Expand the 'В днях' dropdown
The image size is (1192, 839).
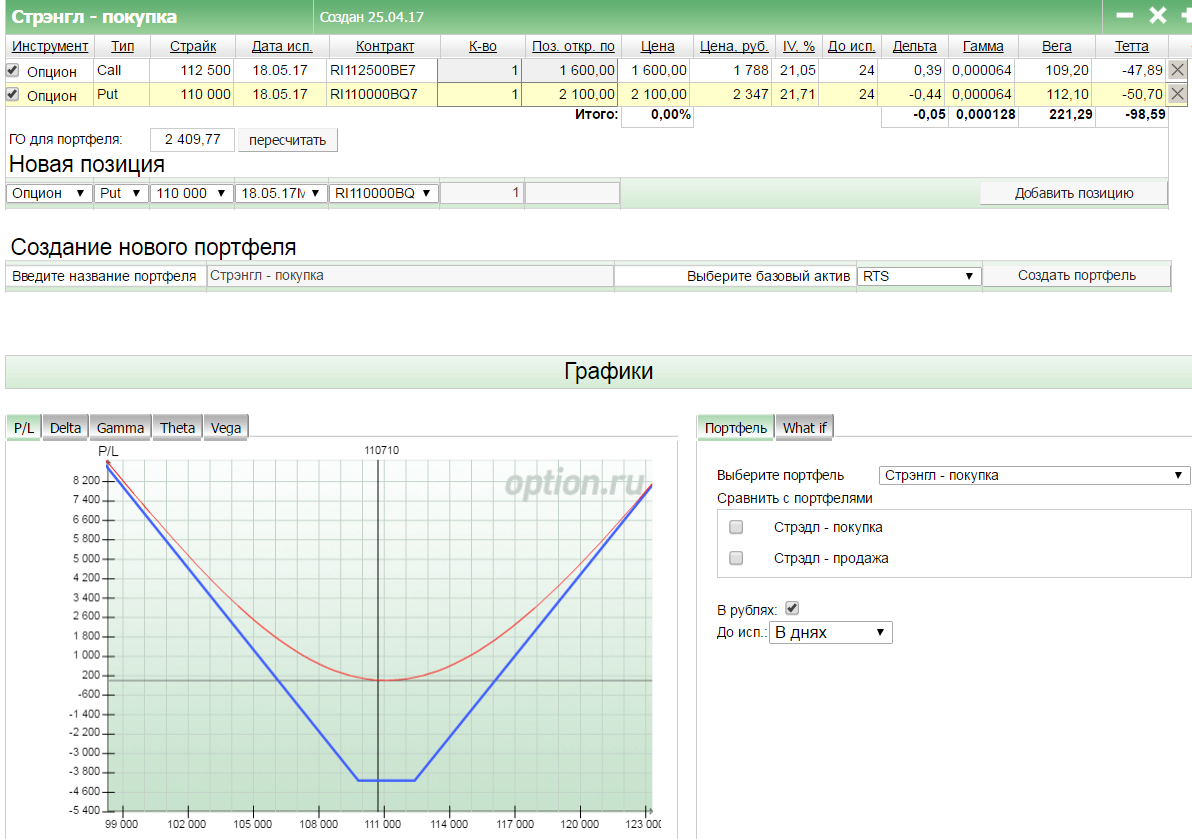[830, 633]
